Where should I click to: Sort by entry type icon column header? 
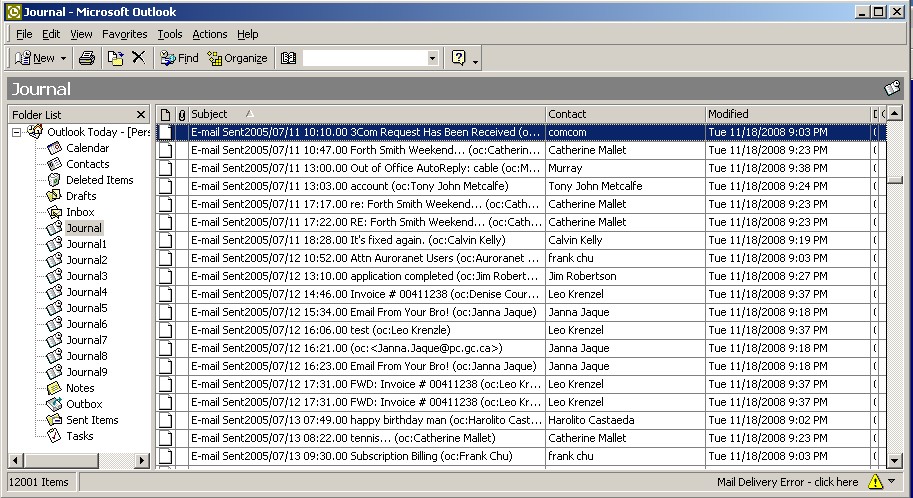point(165,114)
